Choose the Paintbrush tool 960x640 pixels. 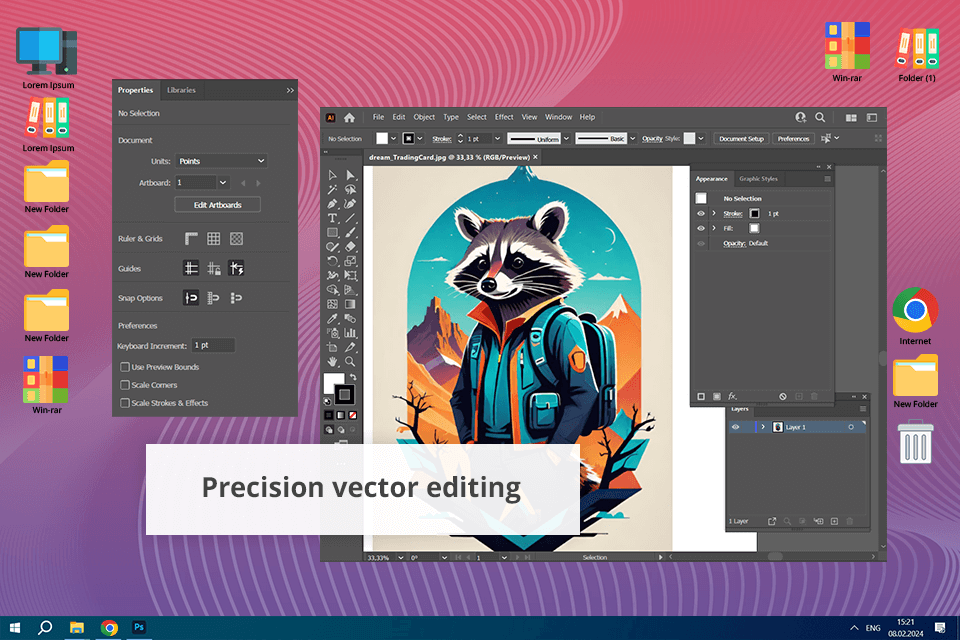350,233
